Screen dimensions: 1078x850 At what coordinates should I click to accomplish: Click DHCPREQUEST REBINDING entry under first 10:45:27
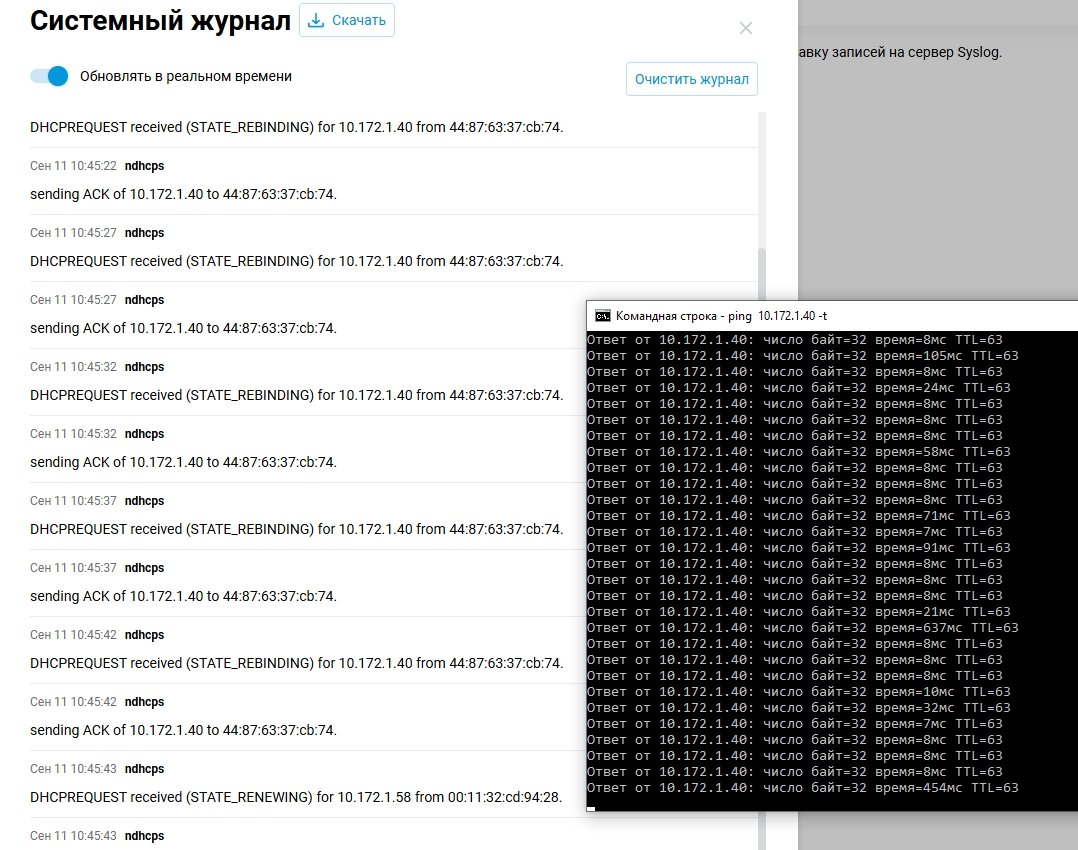[x=297, y=261]
